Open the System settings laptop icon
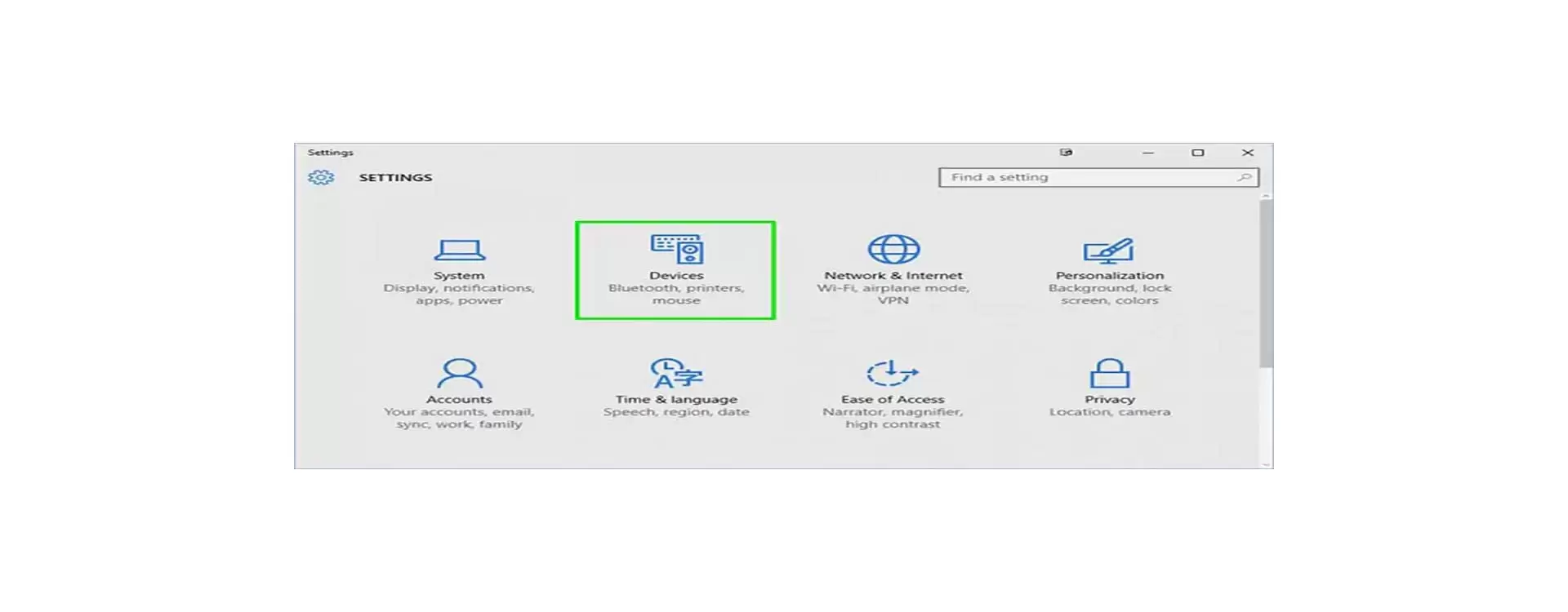Screen dimensions: 1568x612 (x=459, y=249)
